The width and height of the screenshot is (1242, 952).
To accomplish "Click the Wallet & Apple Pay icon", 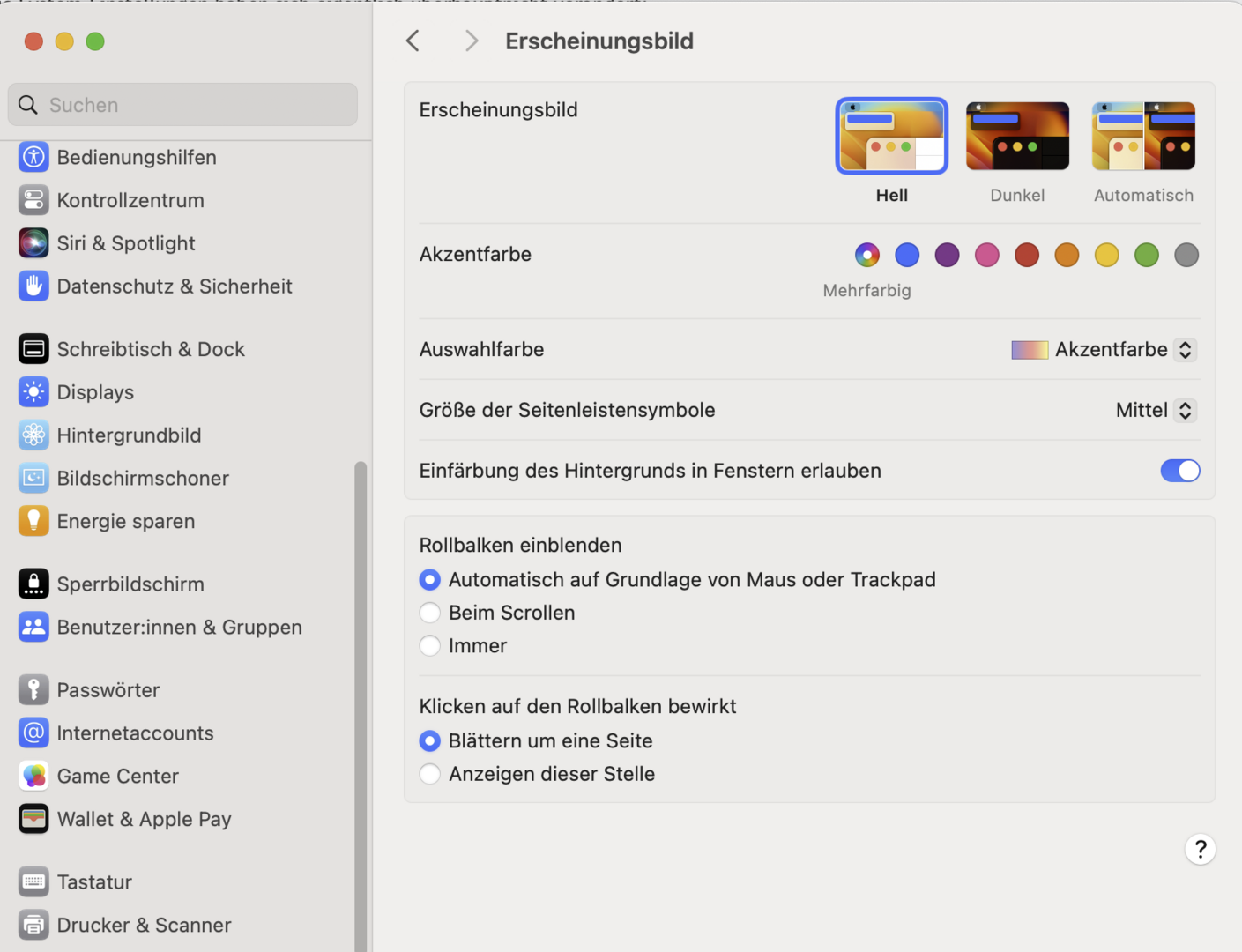I will coord(33,820).
